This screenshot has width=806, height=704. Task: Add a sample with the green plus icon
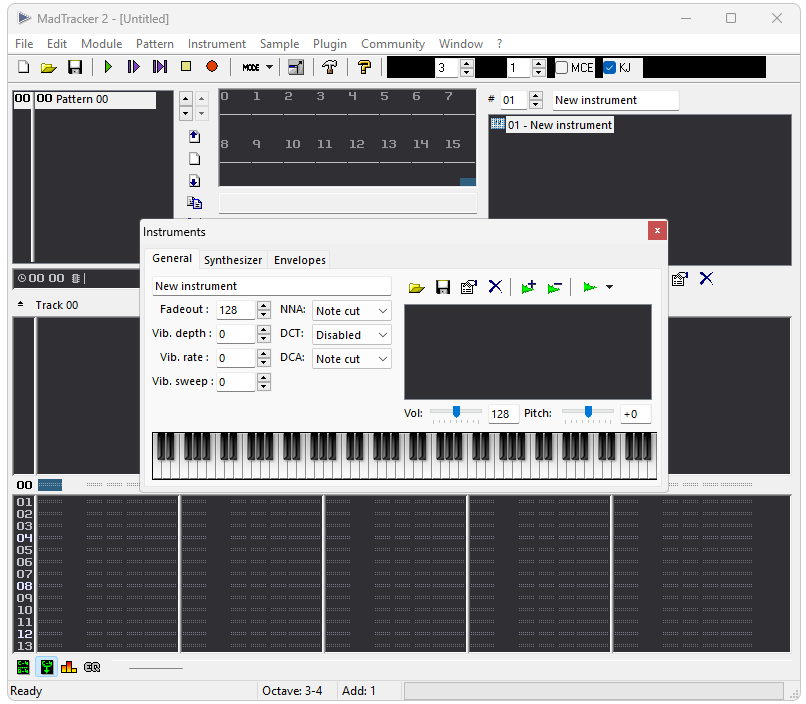tap(528, 287)
